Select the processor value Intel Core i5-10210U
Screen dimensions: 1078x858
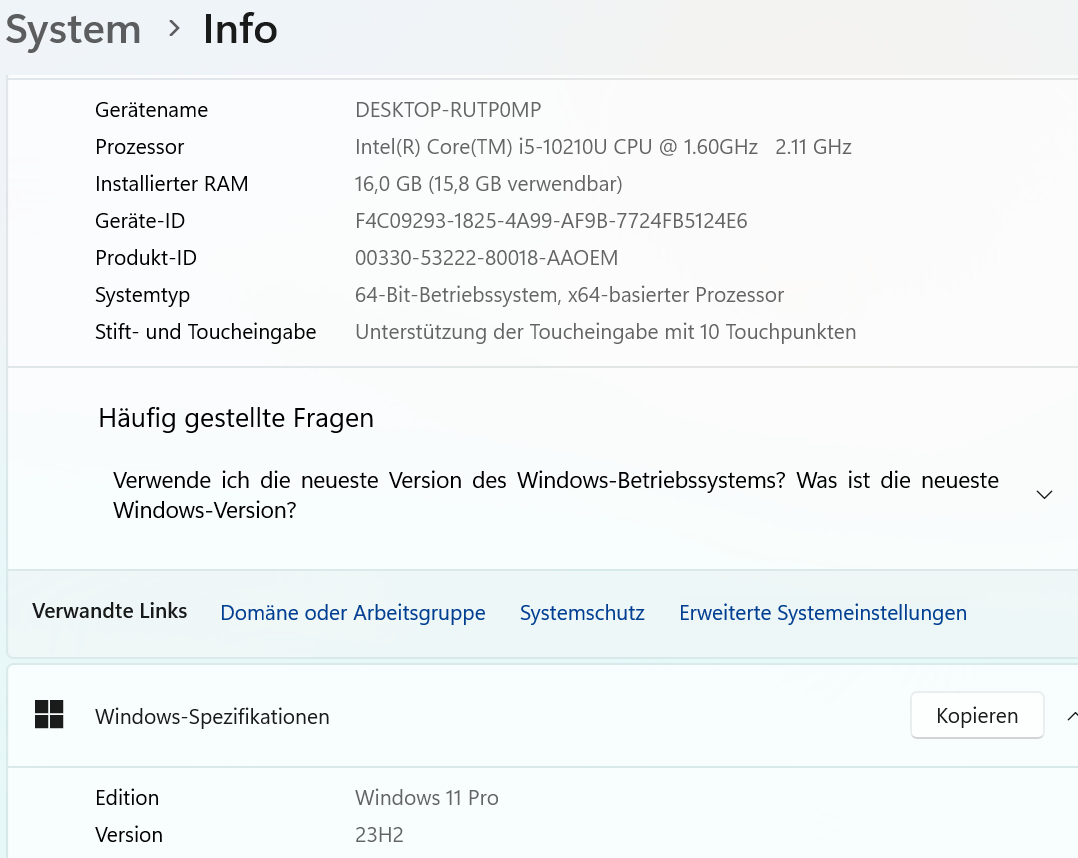[x=603, y=147]
